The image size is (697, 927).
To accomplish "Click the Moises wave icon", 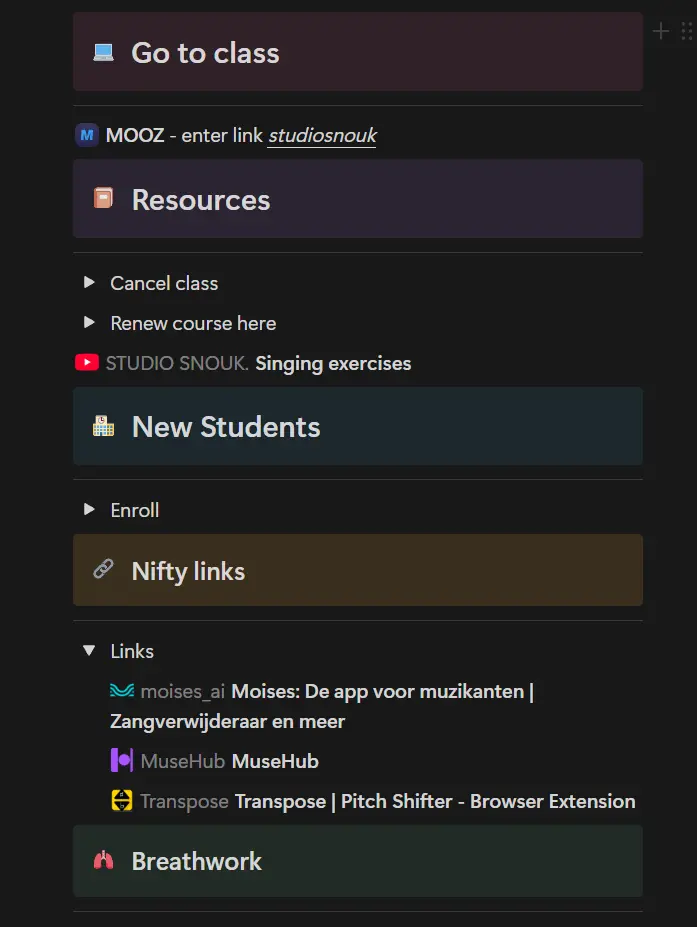I will coord(121,691).
